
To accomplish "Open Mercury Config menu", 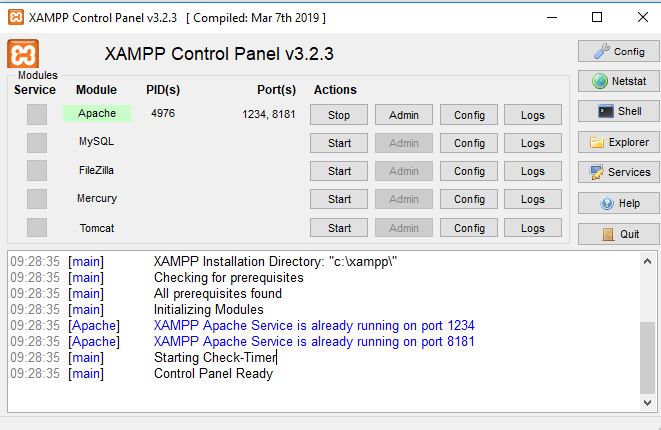I will tap(469, 199).
